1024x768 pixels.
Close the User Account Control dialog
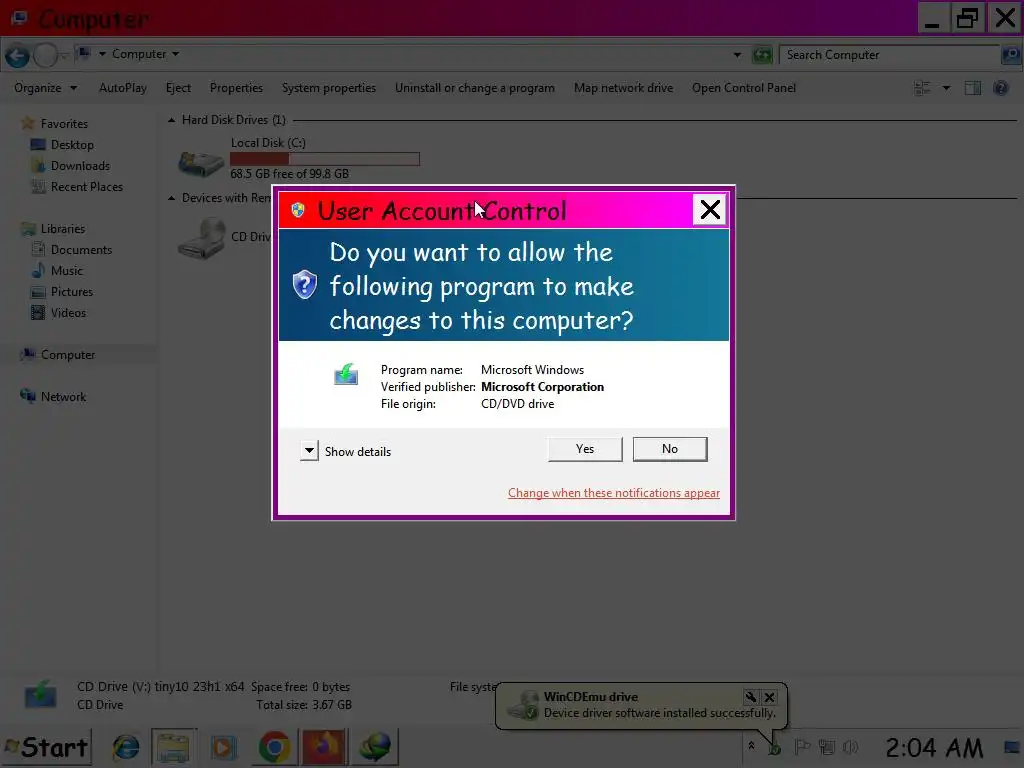pos(710,210)
